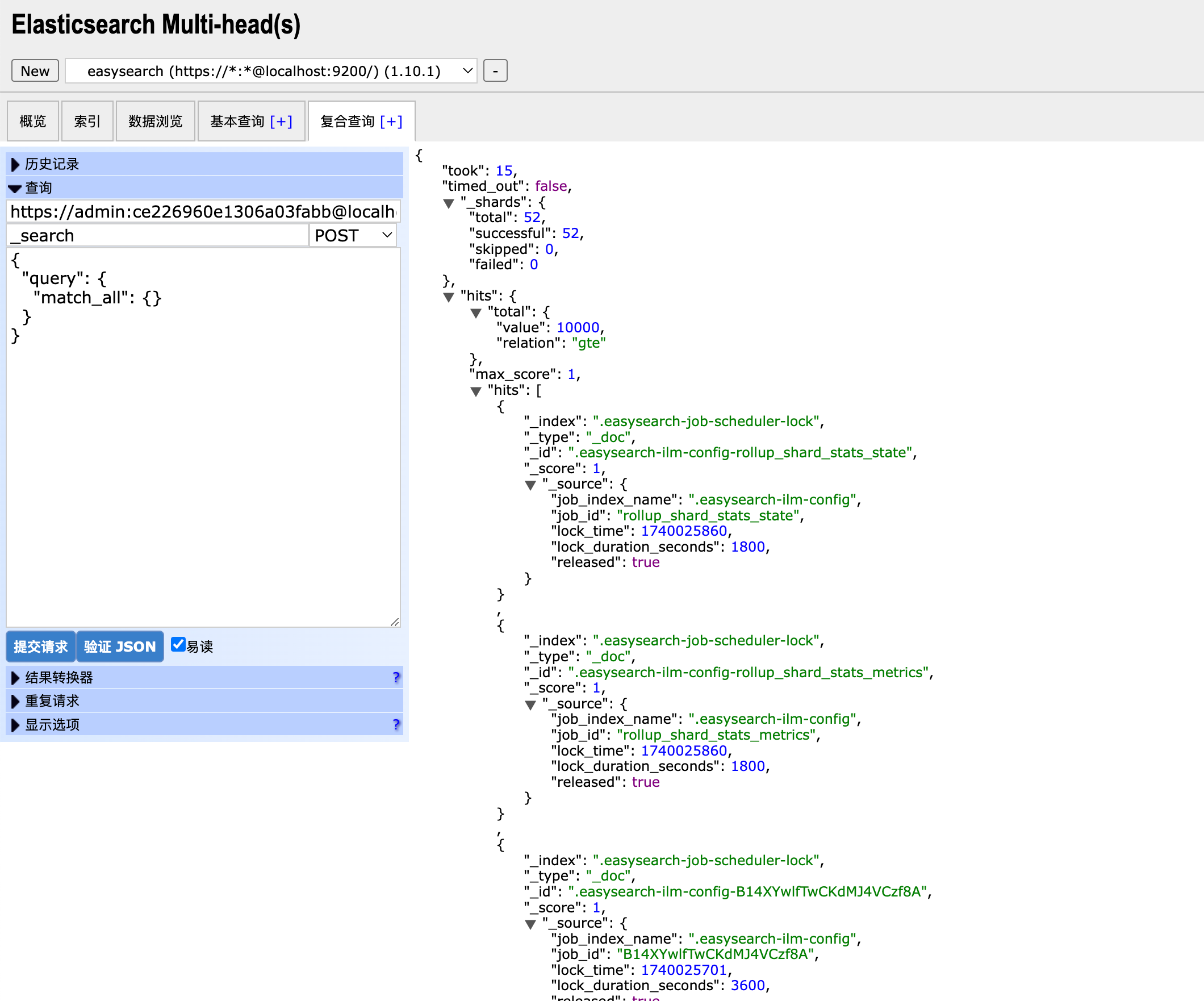The image size is (1204, 1001).
Task: Toggle the 易读 pretty-print checkbox
Action: tap(178, 645)
